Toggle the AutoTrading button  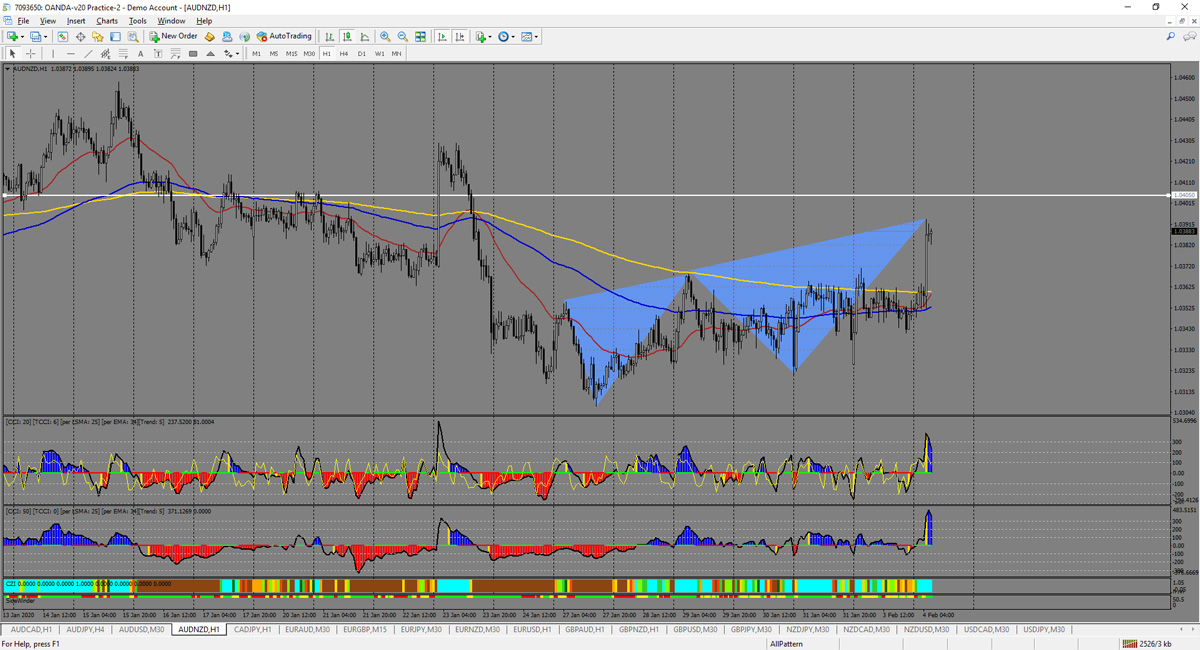point(284,37)
